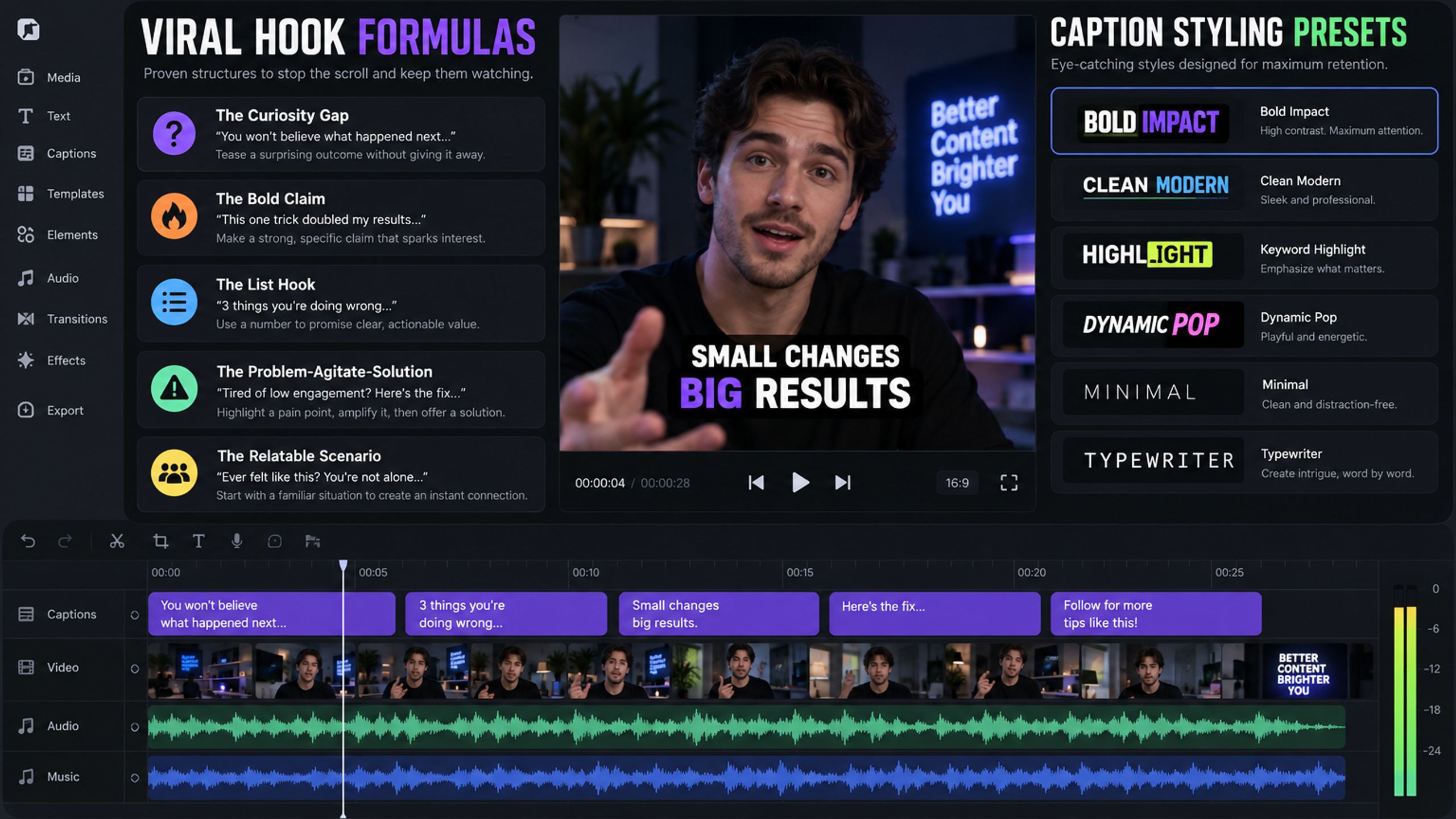Skip to the previous clip
Viewport: 1456px width, 819px height.
point(756,483)
